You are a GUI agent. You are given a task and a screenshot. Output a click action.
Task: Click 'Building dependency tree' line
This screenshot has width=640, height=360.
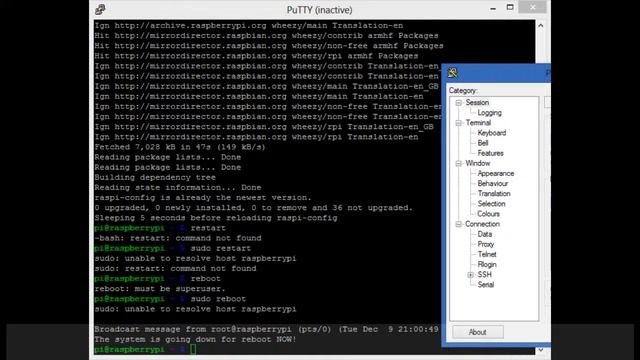click(x=155, y=178)
